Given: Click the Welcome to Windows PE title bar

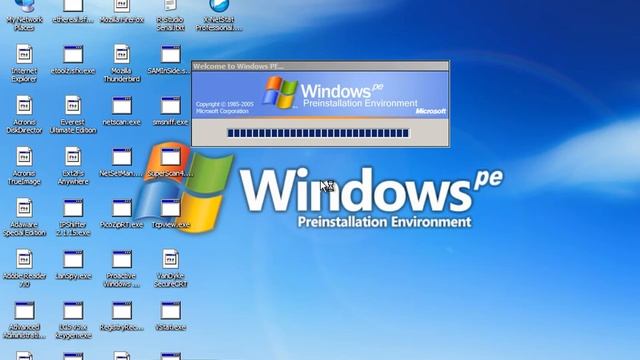Looking at the screenshot, I should [320, 66].
